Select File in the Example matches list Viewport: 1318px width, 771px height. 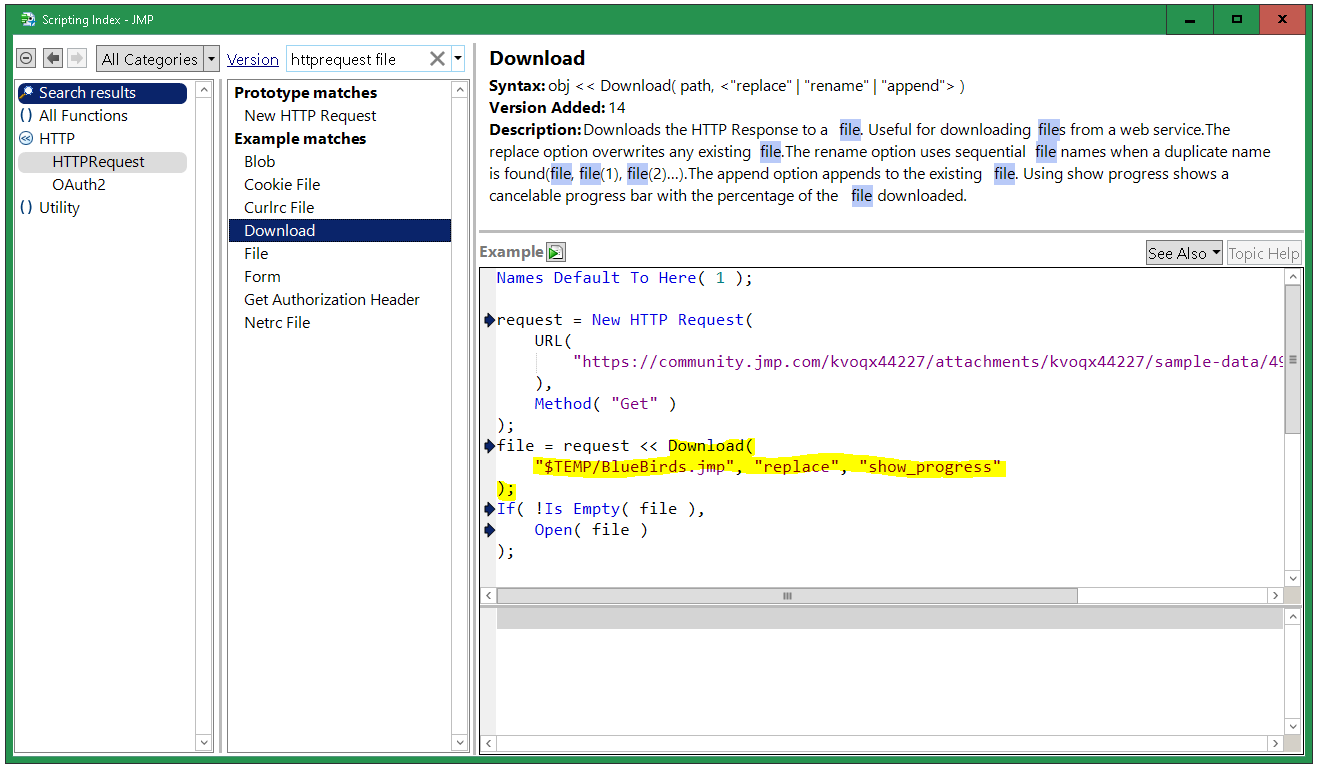pyautogui.click(x=255, y=253)
